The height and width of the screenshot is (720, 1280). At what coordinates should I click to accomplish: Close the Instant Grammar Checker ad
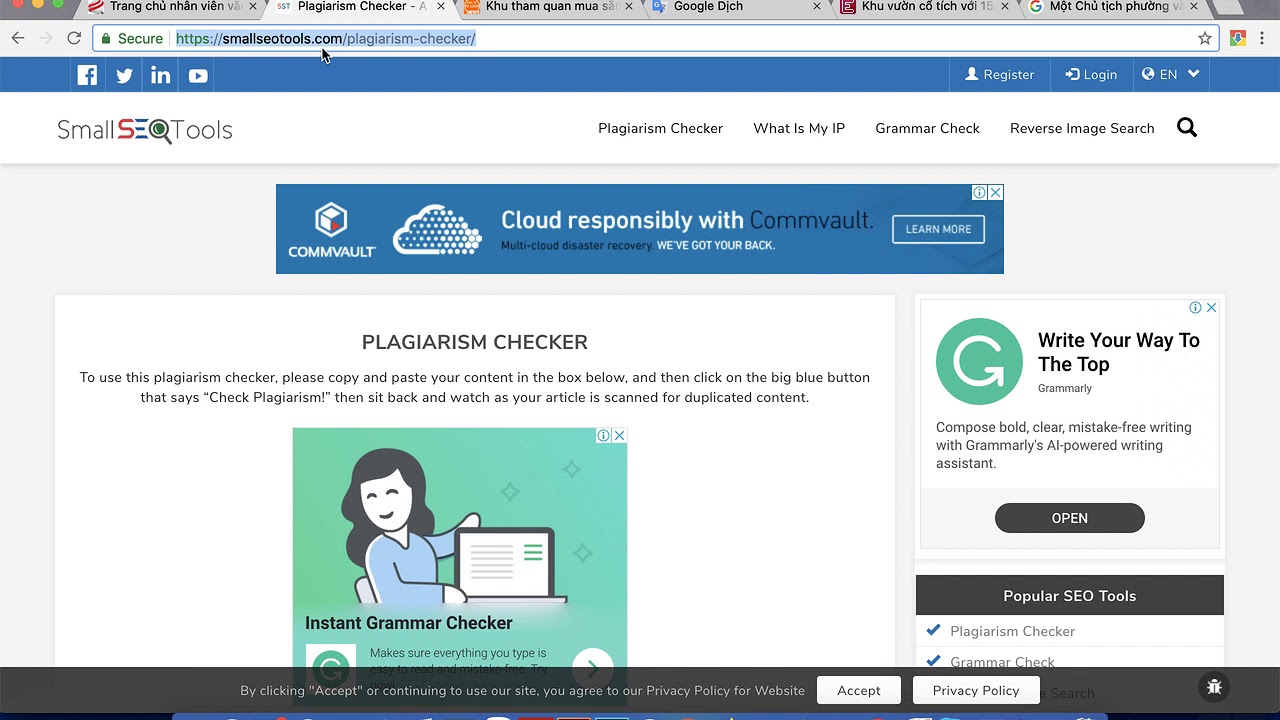click(x=619, y=435)
